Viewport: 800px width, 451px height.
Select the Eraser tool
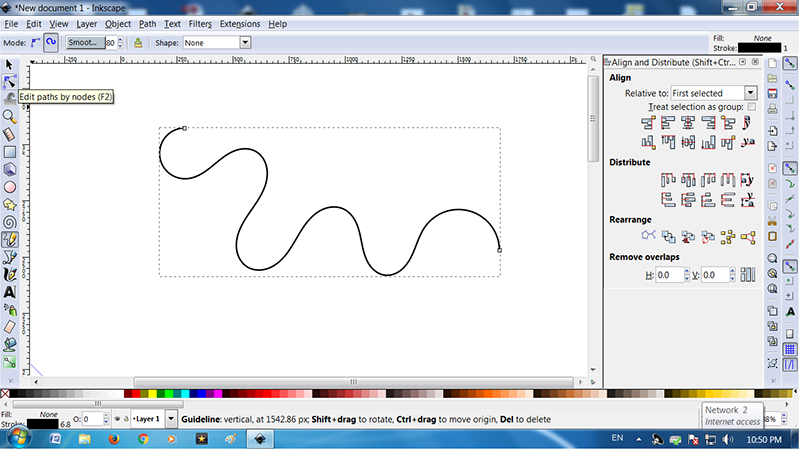click(x=9, y=327)
